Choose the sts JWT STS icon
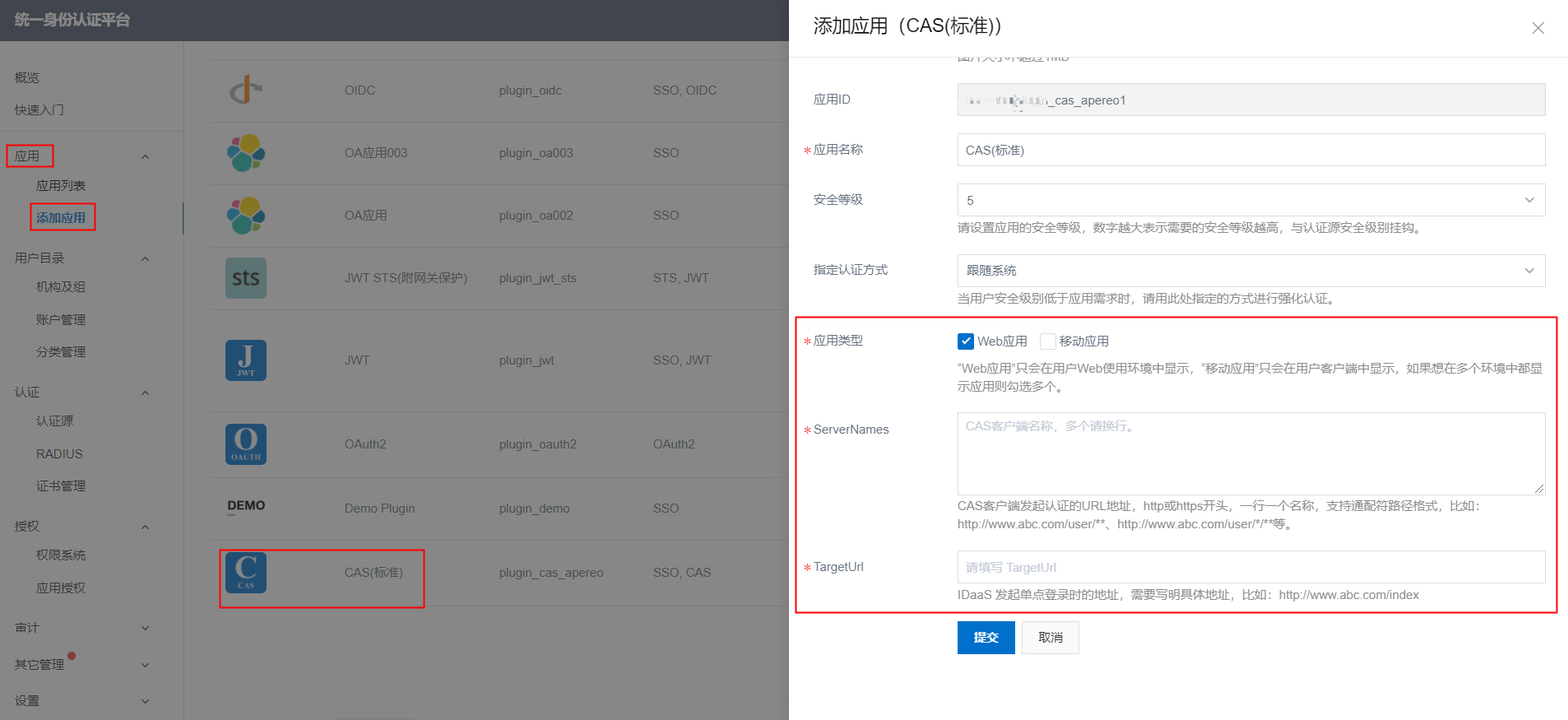The width and height of the screenshot is (1568, 720). pyautogui.click(x=245, y=278)
